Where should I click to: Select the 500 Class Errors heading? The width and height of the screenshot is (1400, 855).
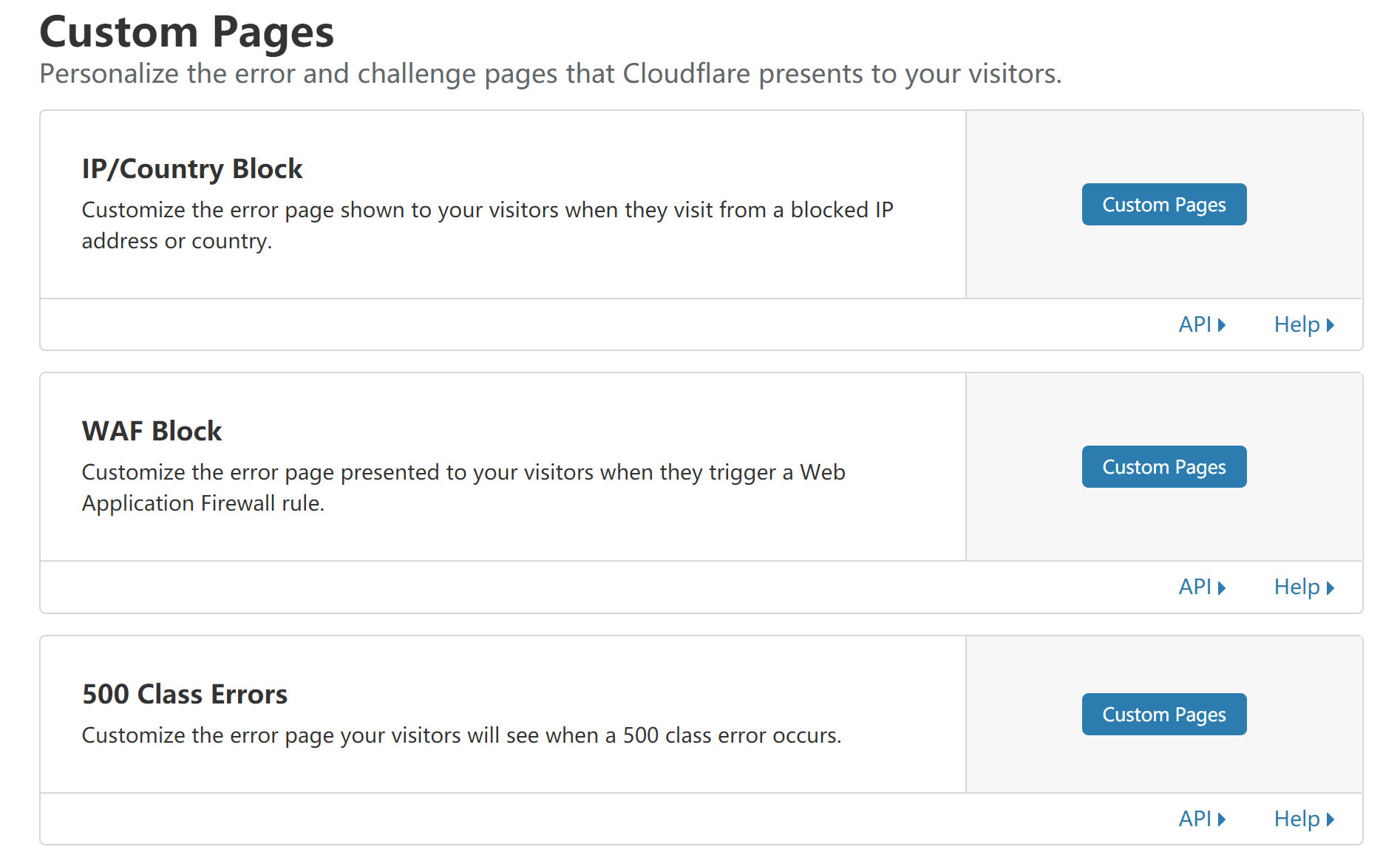(x=185, y=695)
